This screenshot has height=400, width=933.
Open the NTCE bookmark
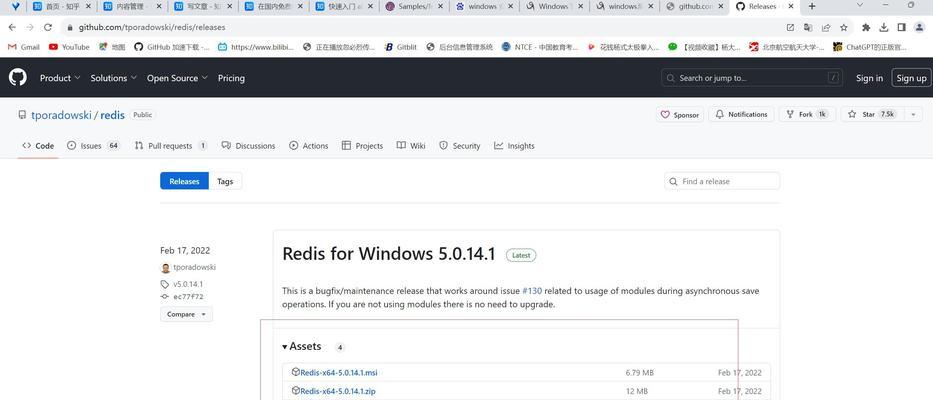[540, 47]
